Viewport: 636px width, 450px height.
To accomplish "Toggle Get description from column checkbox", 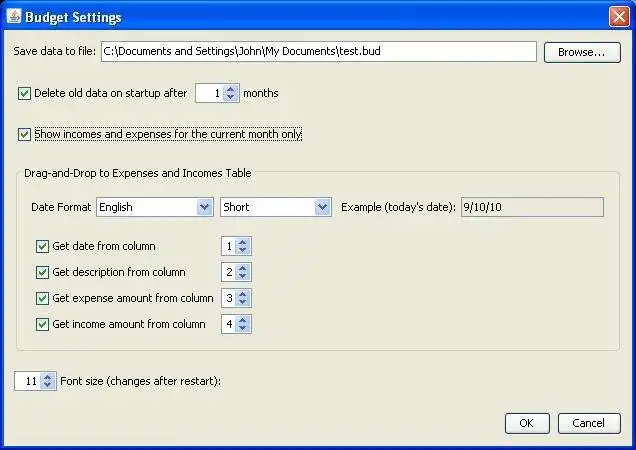I will pyautogui.click(x=43, y=272).
